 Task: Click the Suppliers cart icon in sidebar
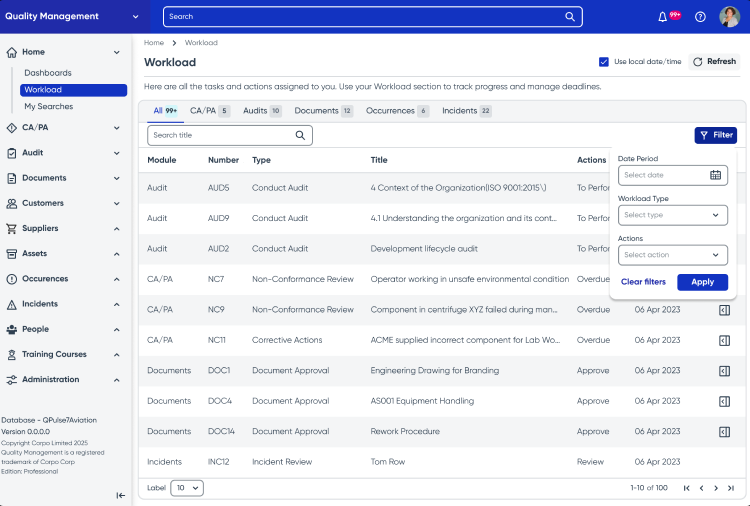tap(11, 229)
